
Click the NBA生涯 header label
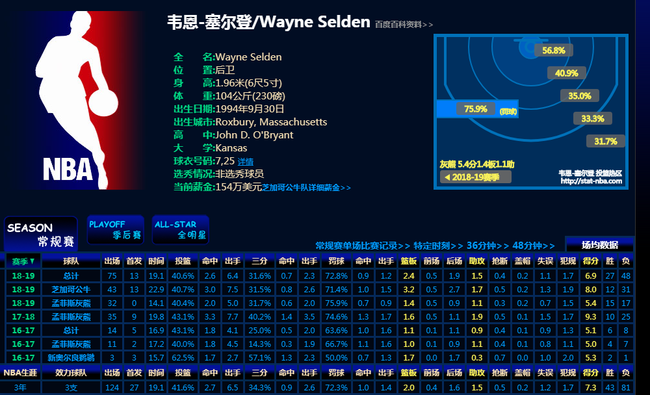coord(20,373)
